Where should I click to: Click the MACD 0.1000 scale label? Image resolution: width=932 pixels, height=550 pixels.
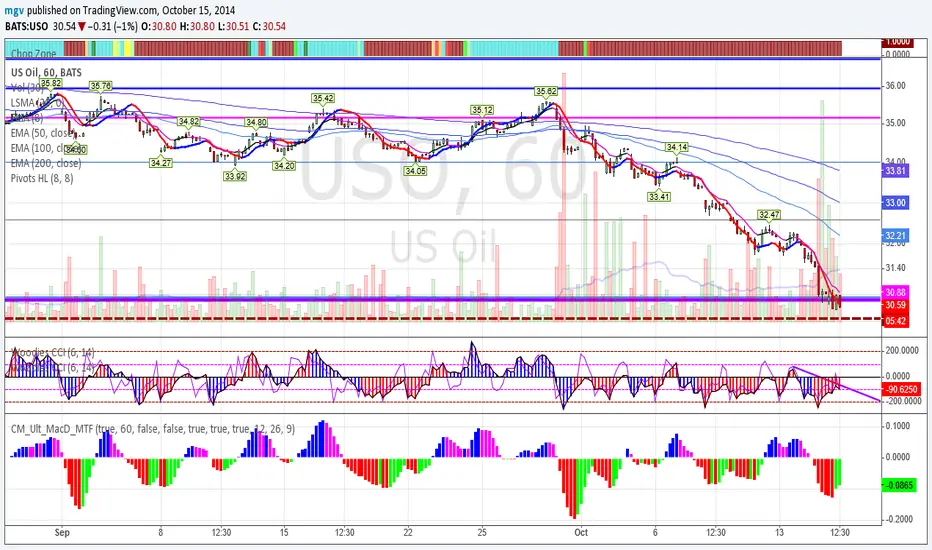pos(898,426)
